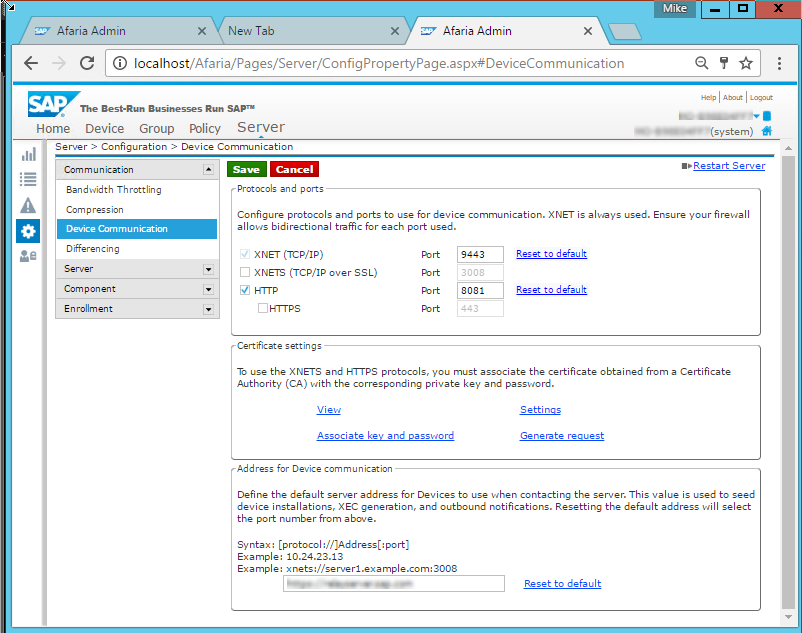The image size is (802, 633).
Task: Click the browser forward arrow
Action: (x=59, y=63)
